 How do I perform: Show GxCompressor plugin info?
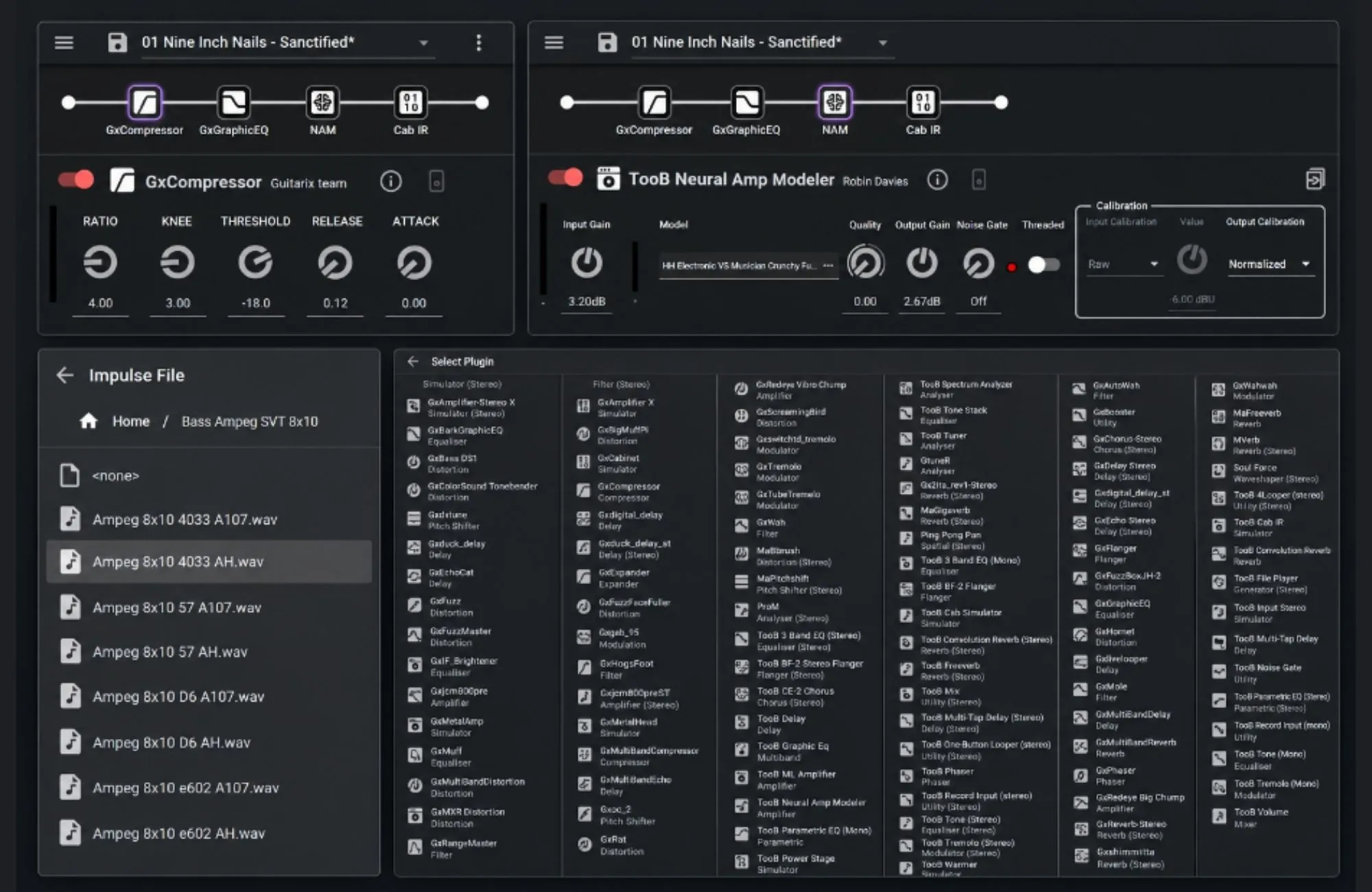391,182
